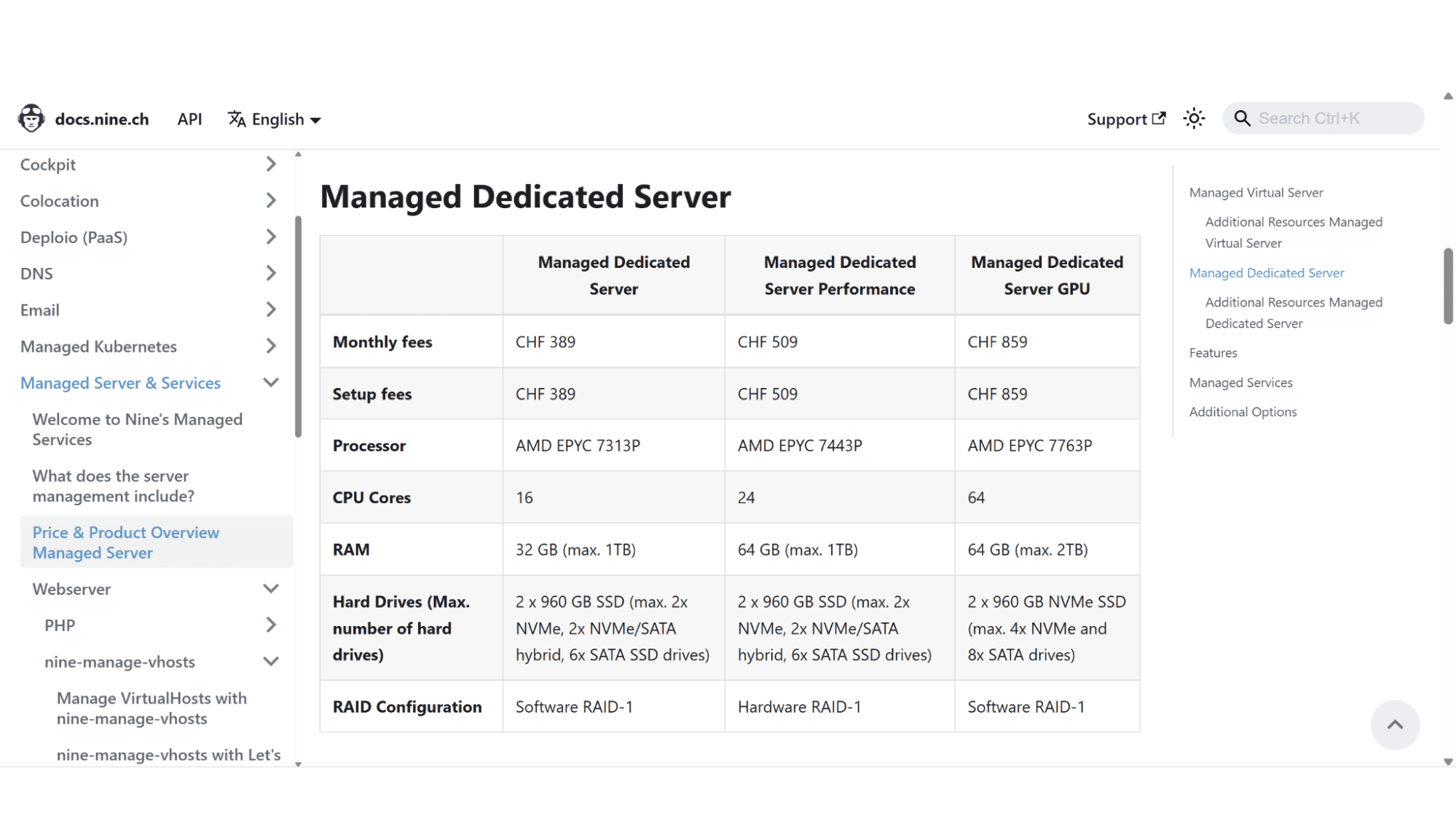Click the translate language icon
The width and height of the screenshot is (1456, 819).
[237, 119]
